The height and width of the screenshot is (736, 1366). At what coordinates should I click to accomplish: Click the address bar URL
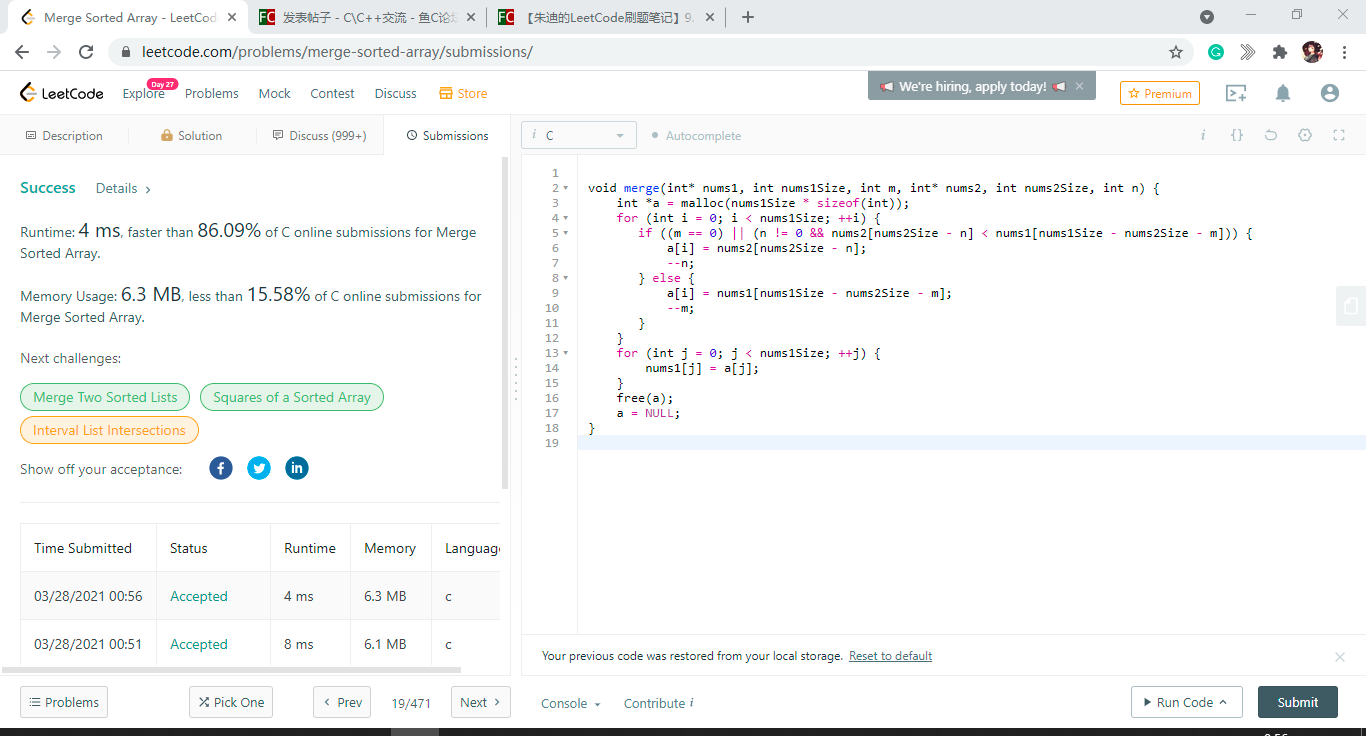337,52
